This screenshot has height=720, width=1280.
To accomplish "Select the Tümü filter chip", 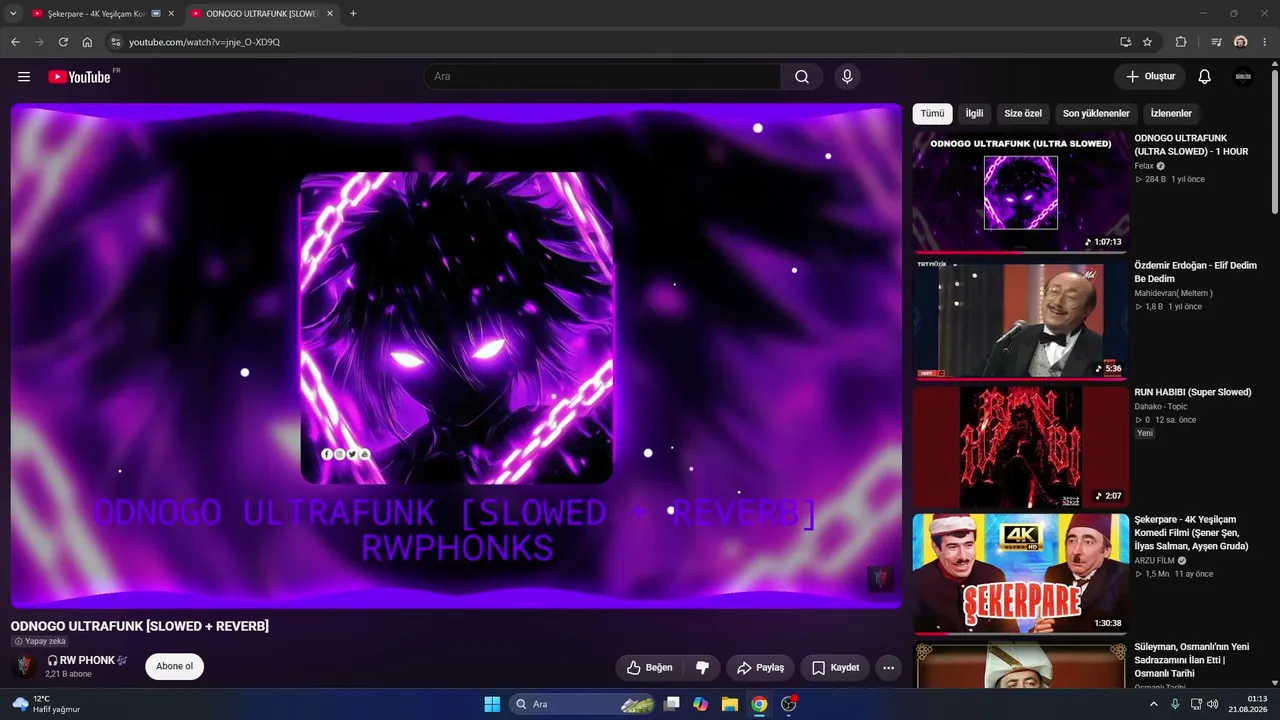I will click(x=932, y=114).
